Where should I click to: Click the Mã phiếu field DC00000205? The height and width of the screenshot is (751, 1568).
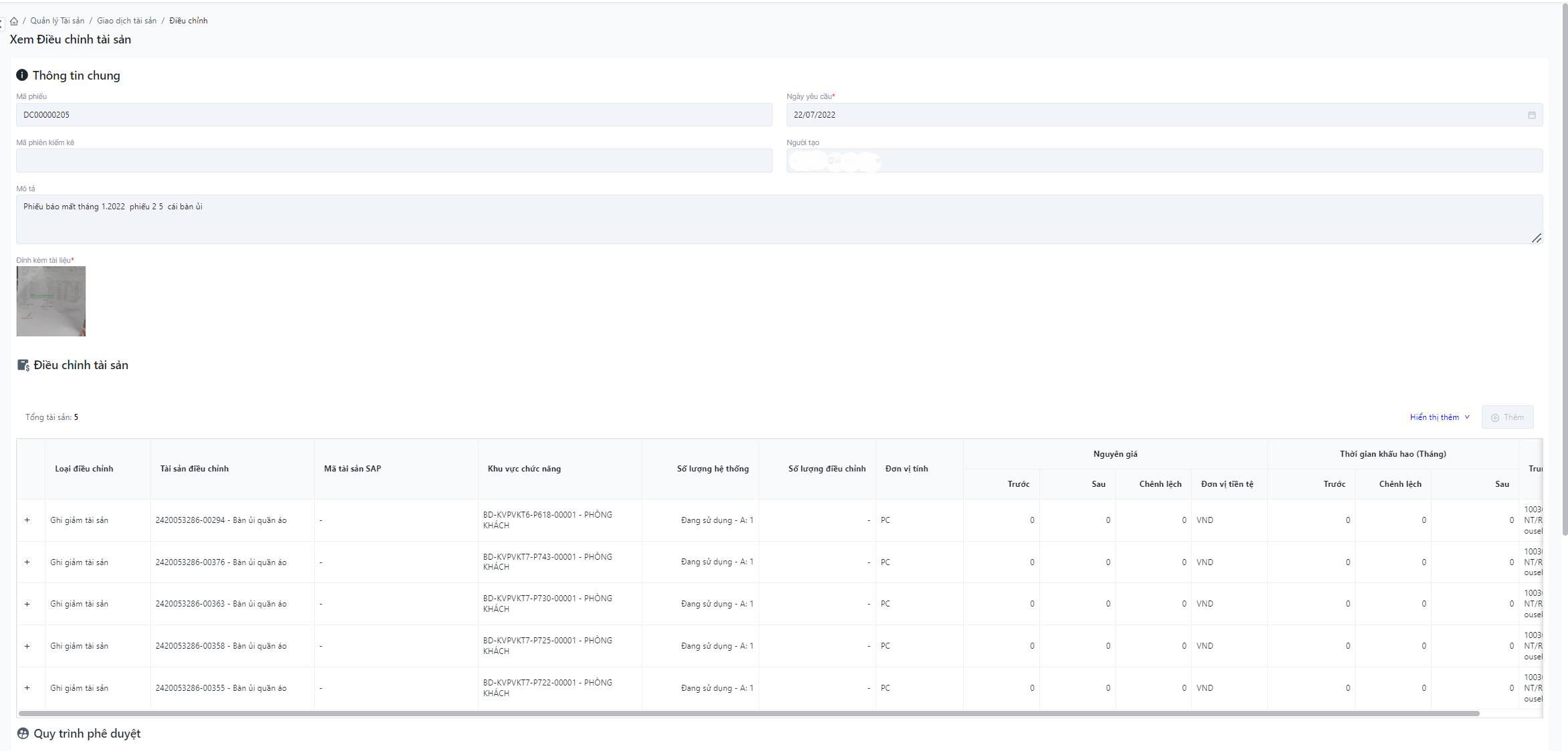394,115
